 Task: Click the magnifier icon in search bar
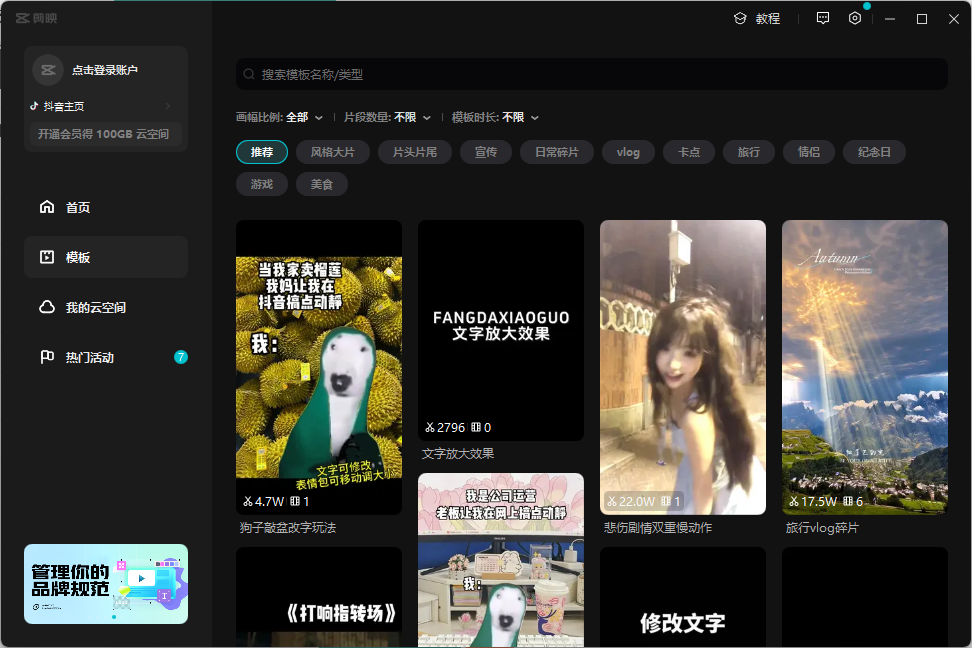(249, 74)
